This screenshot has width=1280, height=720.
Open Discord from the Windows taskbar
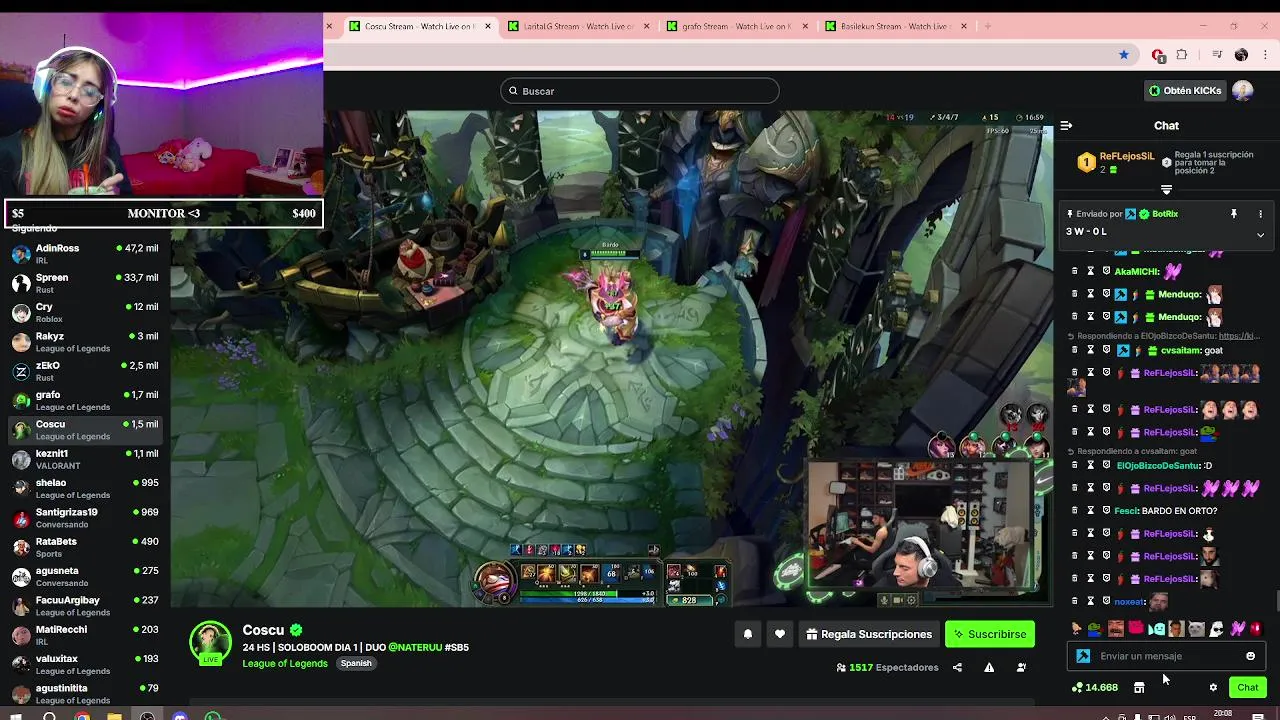click(x=179, y=716)
